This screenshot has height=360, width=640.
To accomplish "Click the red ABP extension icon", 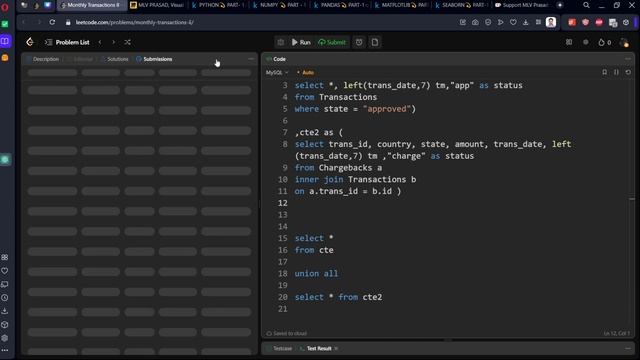I will pos(599,22).
